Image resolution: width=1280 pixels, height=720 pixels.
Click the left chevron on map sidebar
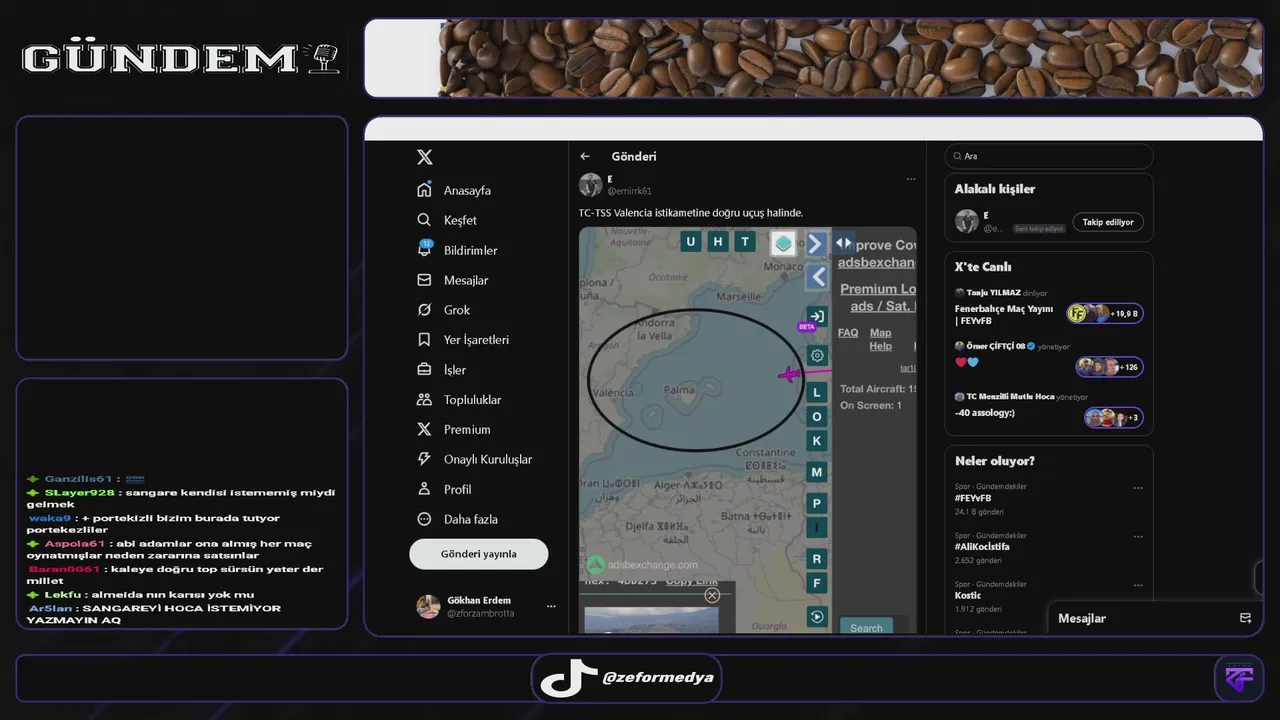tap(817, 277)
